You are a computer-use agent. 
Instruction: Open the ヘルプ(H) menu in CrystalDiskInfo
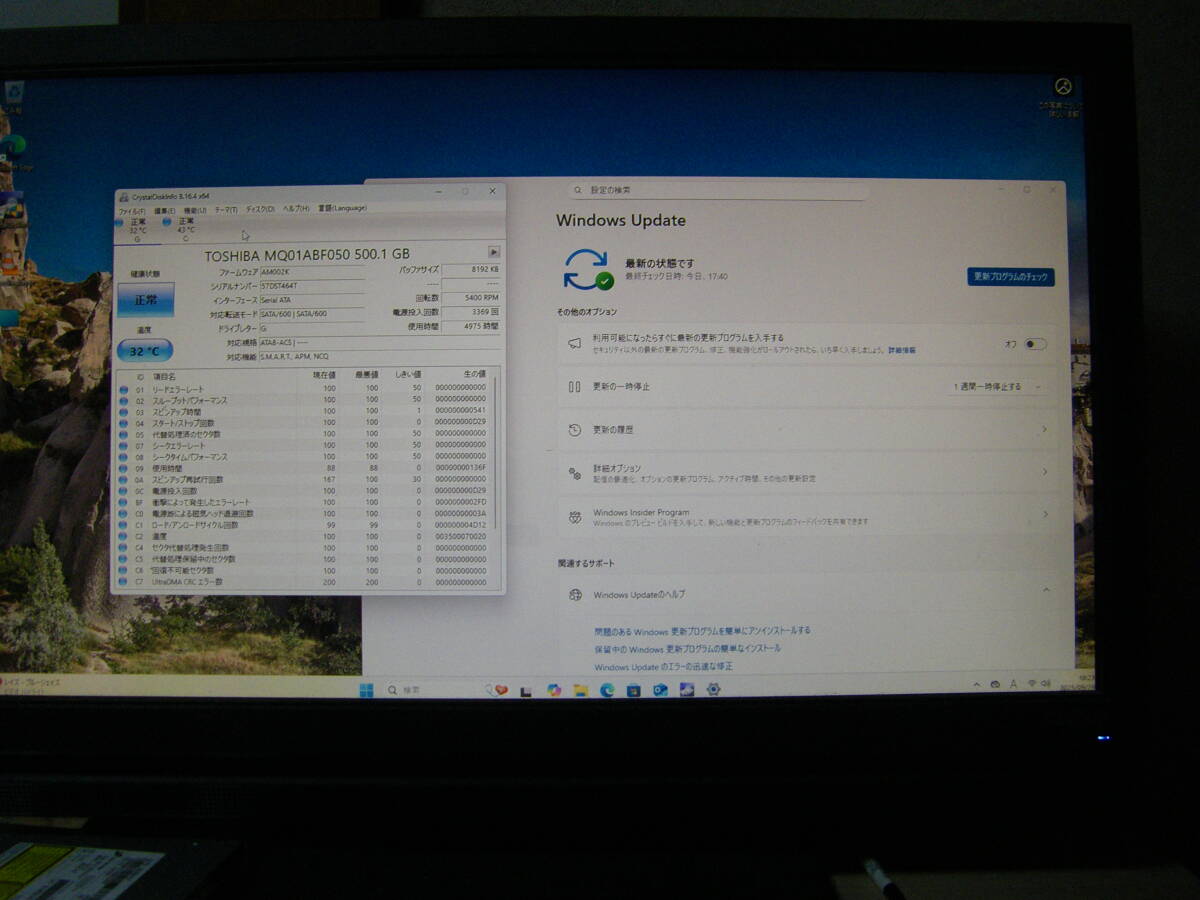(296, 210)
